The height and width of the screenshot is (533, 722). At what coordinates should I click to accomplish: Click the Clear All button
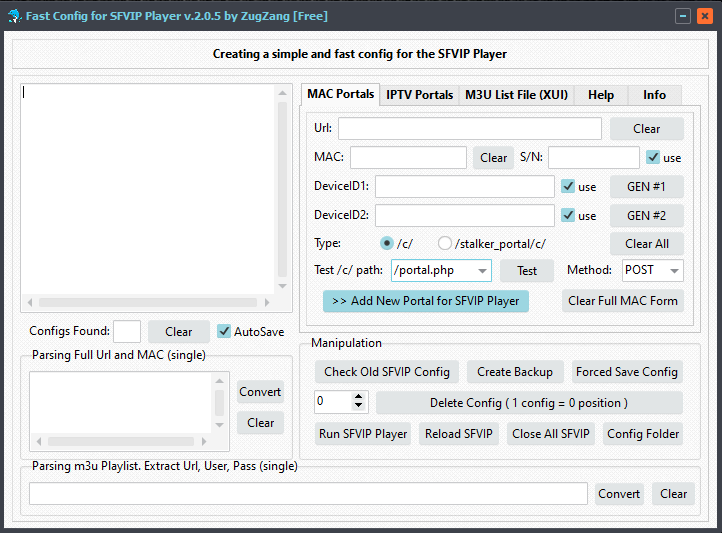coord(646,244)
